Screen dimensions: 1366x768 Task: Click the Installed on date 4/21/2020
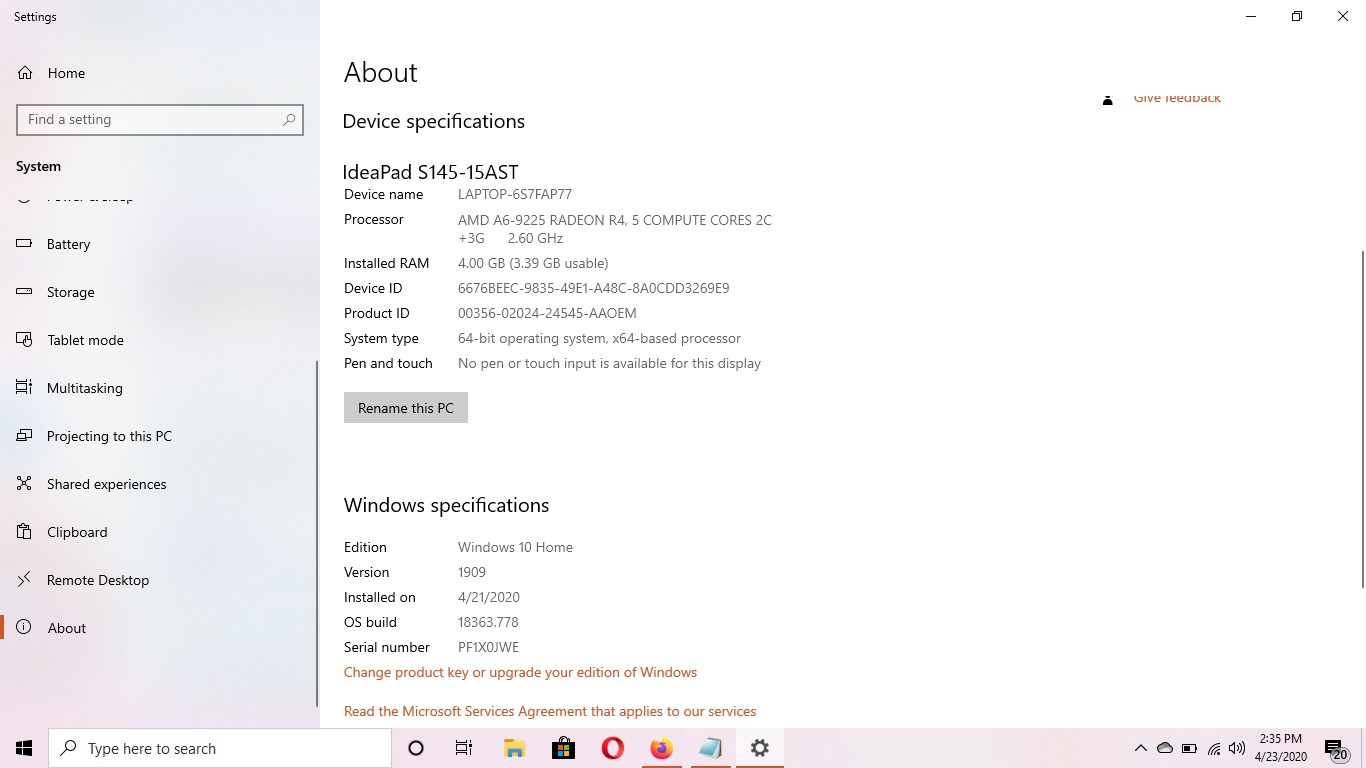click(489, 597)
